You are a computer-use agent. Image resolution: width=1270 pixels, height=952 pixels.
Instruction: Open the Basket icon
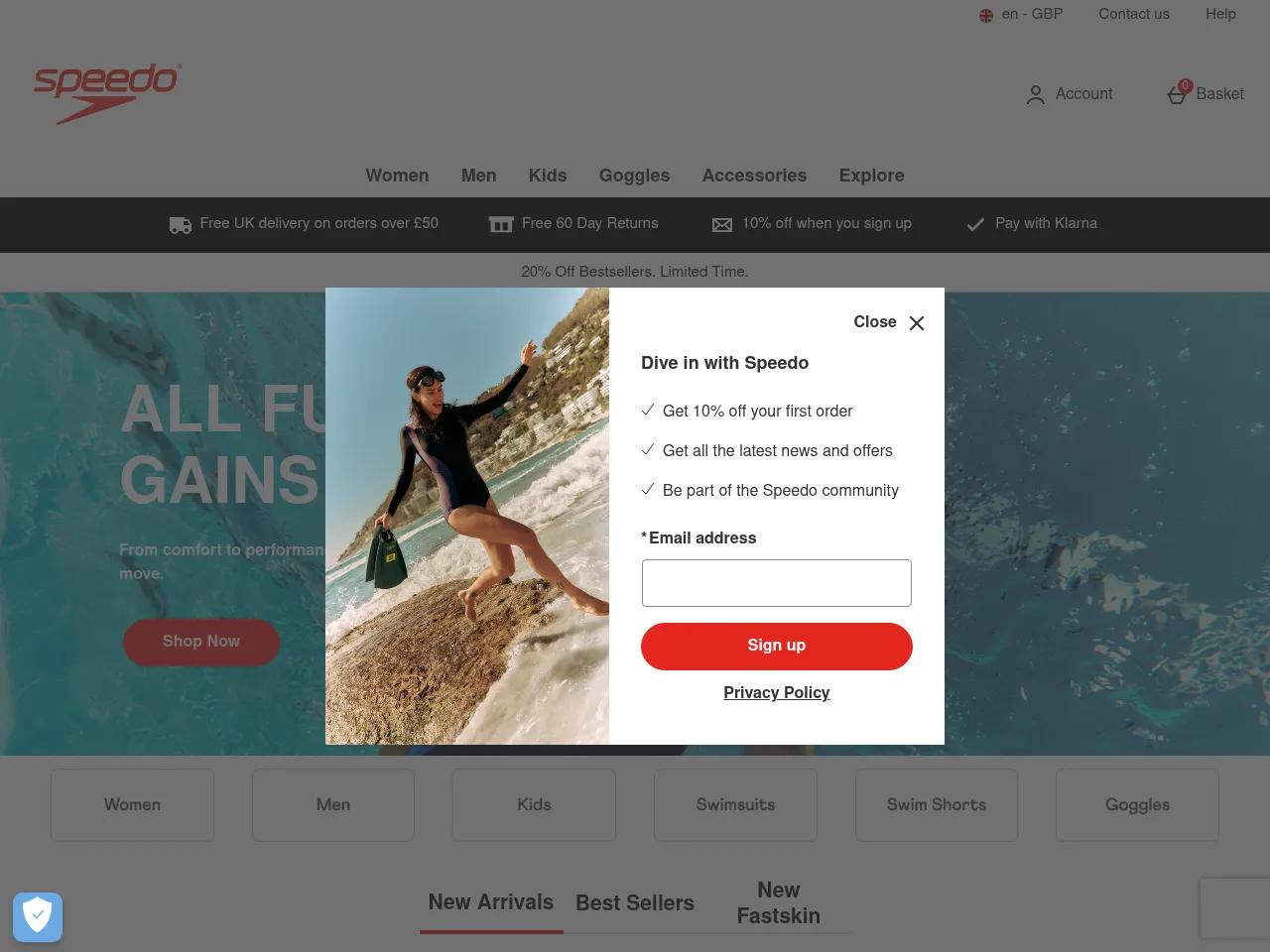pos(1178,93)
